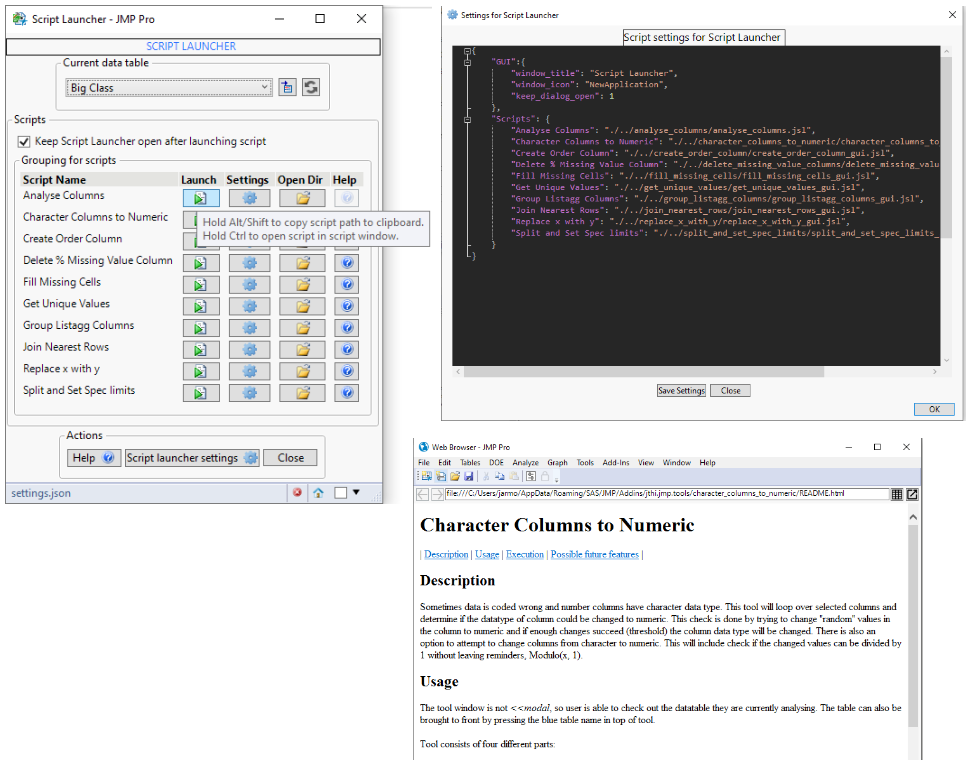The image size is (966, 777).
Task: Open help for Split and Set Spec limits
Action: [x=346, y=393]
